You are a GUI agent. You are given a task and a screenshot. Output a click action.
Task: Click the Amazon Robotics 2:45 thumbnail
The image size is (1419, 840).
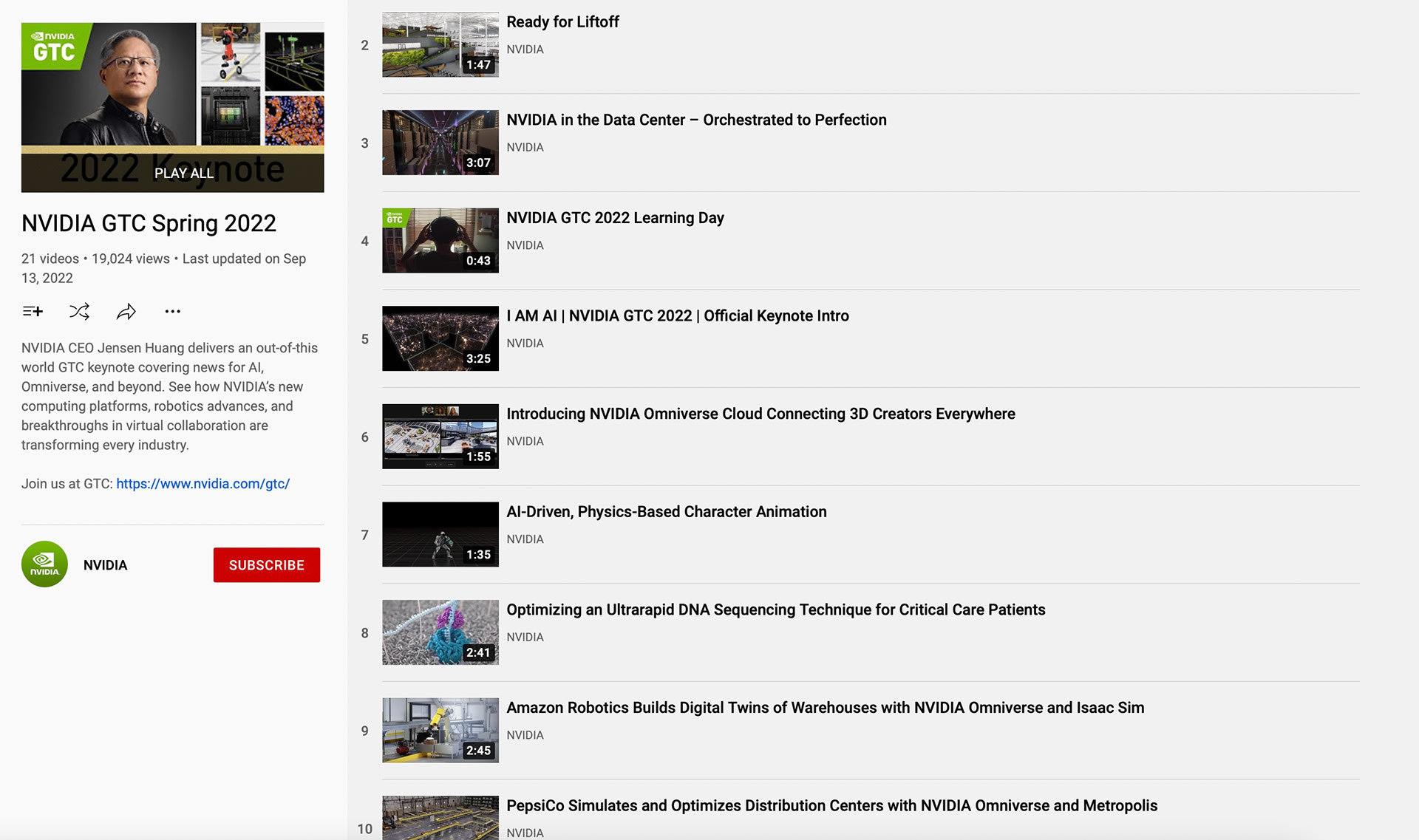click(x=440, y=731)
